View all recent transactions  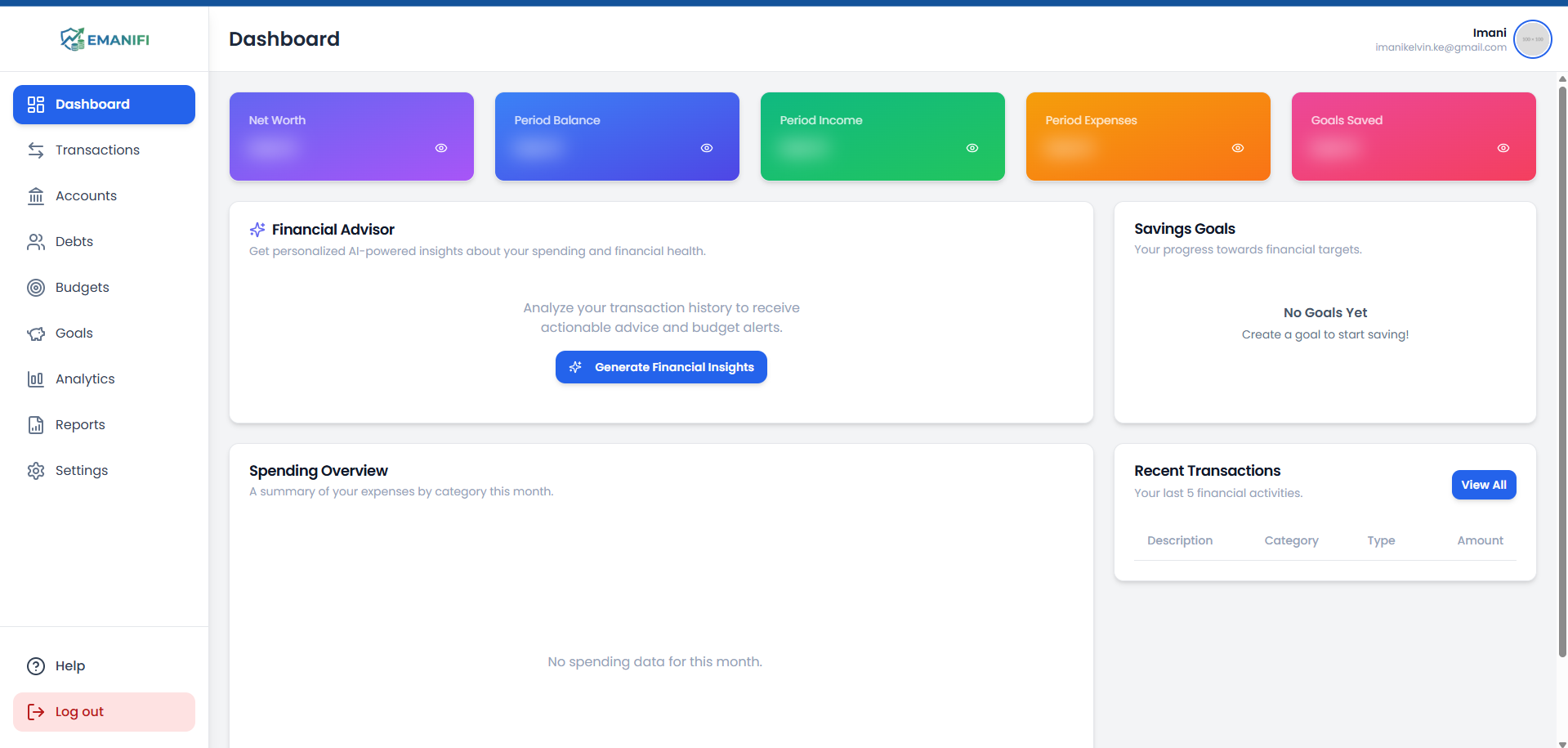click(1483, 484)
